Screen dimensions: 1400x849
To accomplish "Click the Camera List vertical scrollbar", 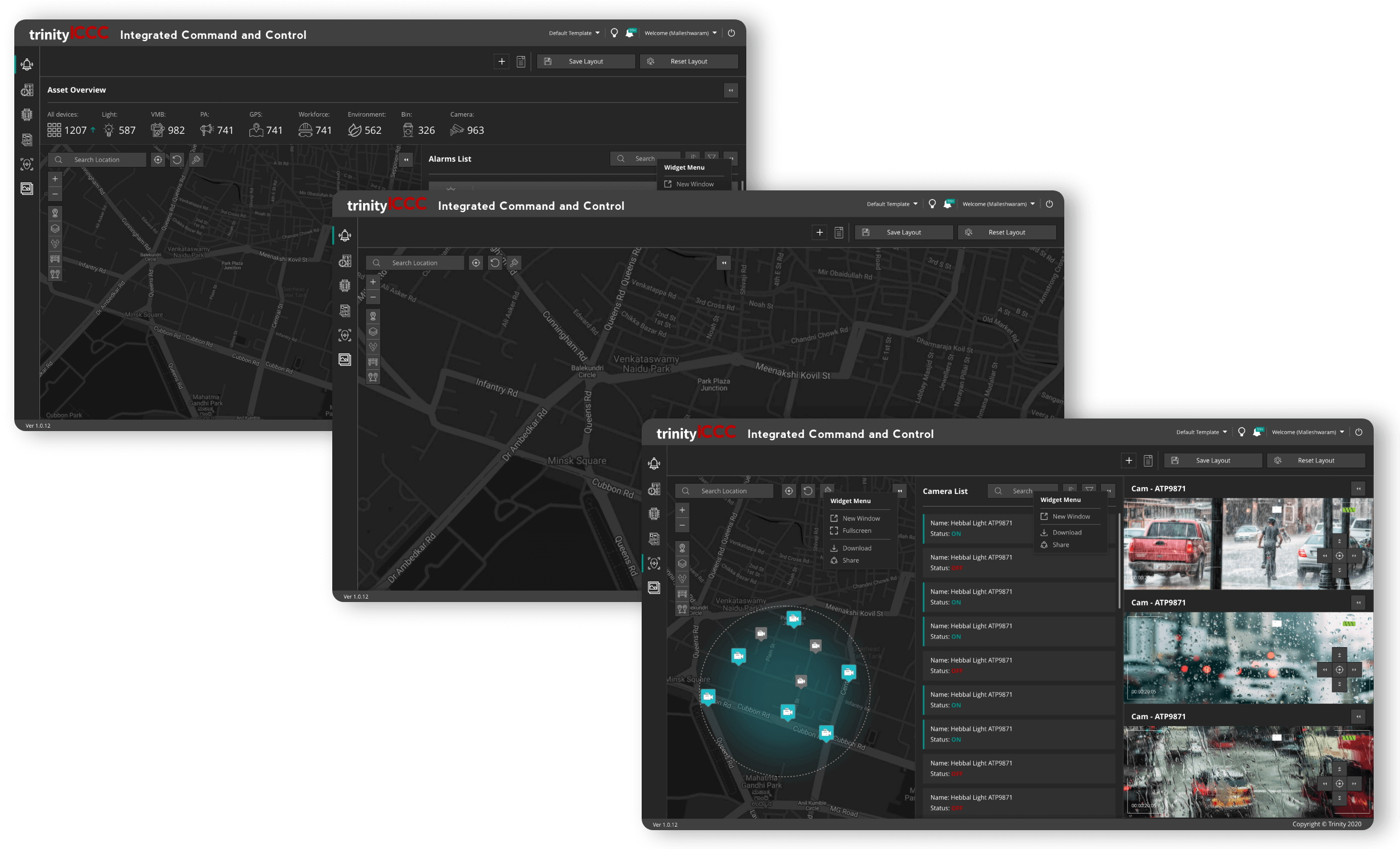I will (1119, 560).
